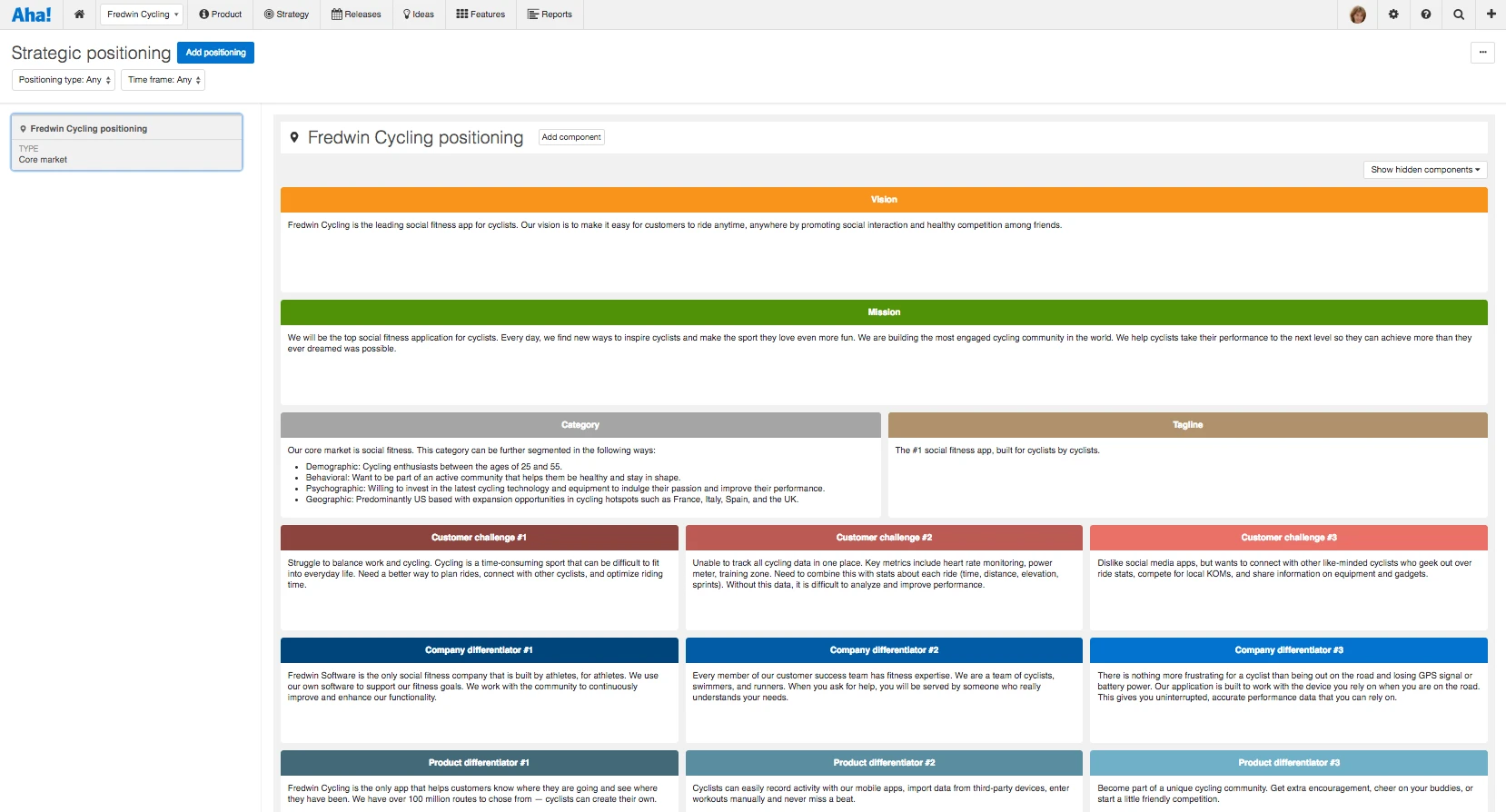Open the more options ellipsis button
This screenshot has height=812, width=1506.
tap(1482, 53)
